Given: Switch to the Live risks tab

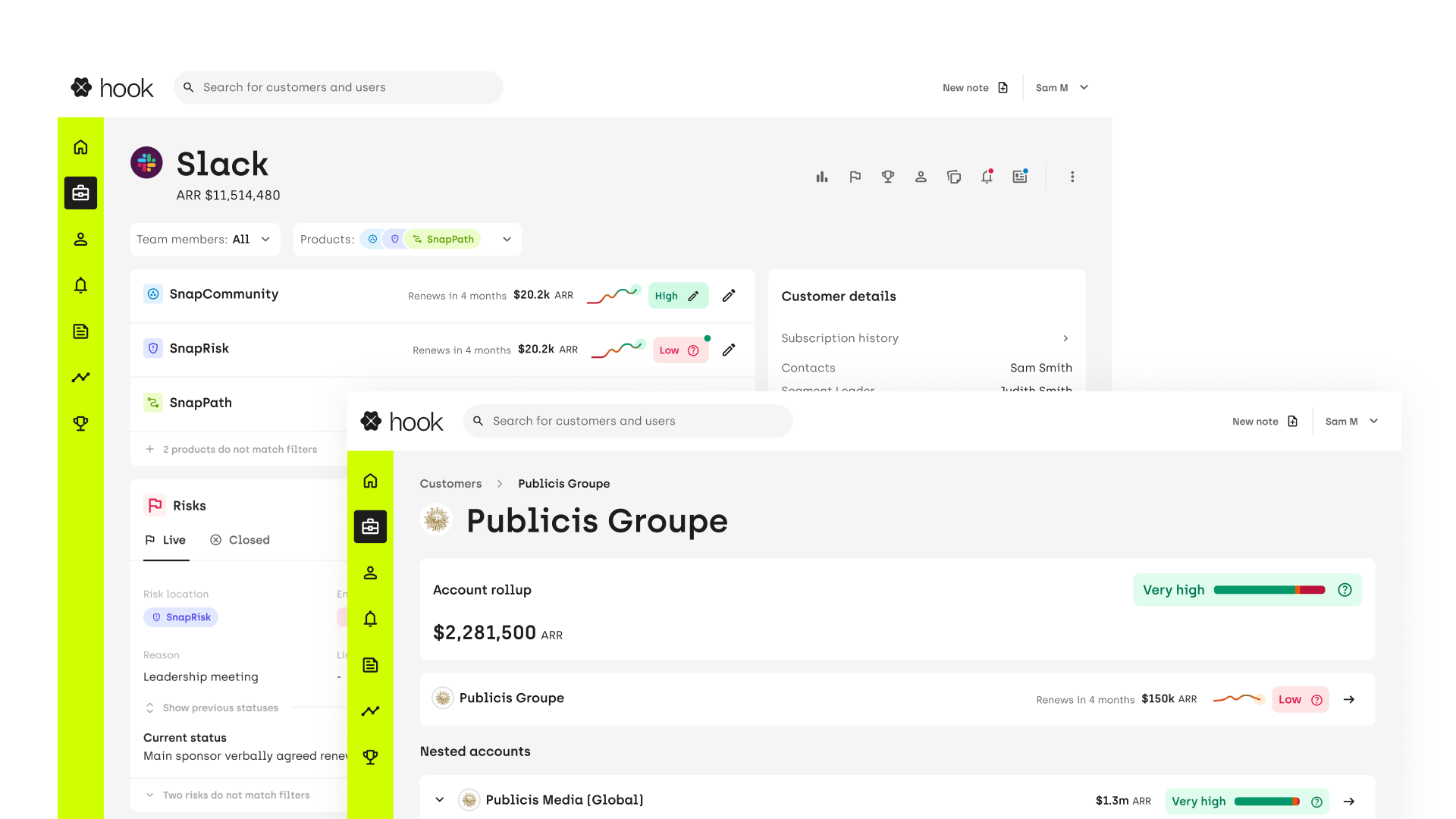Looking at the screenshot, I should click(x=165, y=540).
